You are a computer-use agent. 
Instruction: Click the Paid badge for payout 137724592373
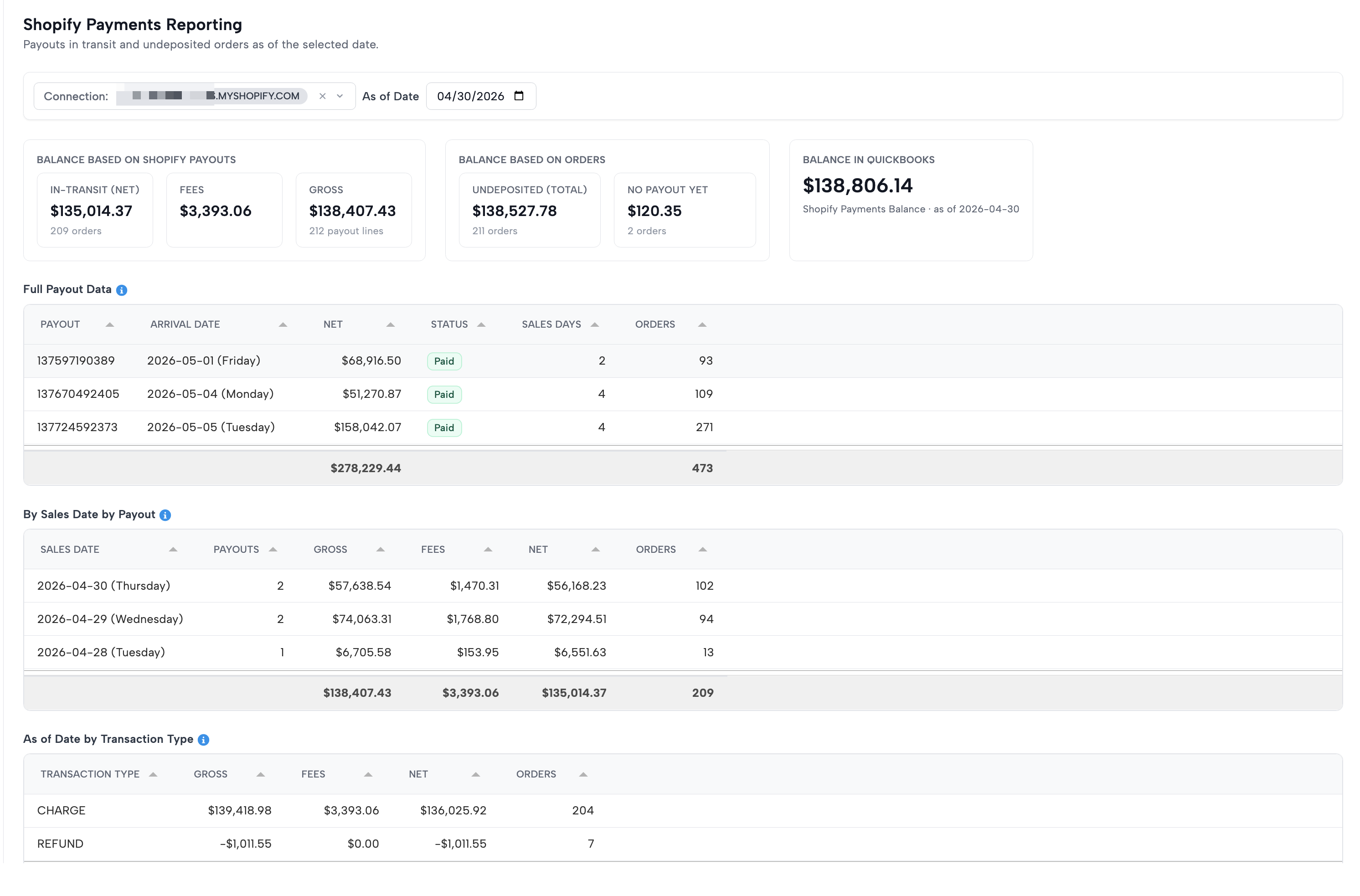[444, 427]
